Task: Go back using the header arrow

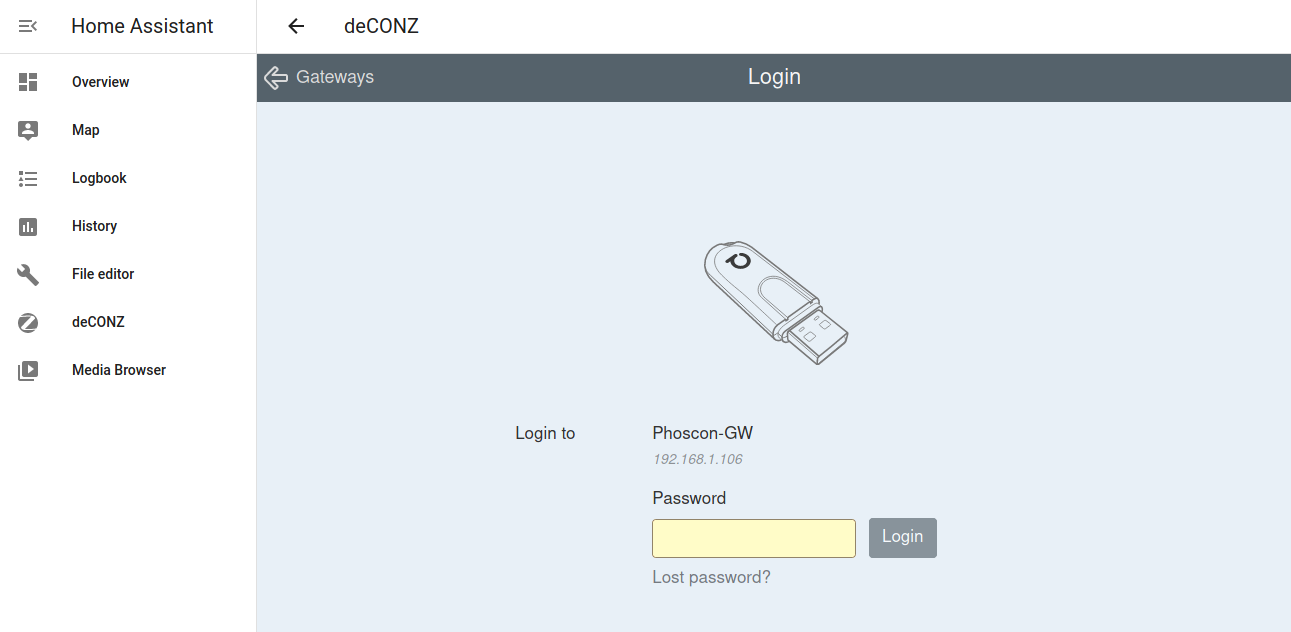Action: pyautogui.click(x=296, y=26)
